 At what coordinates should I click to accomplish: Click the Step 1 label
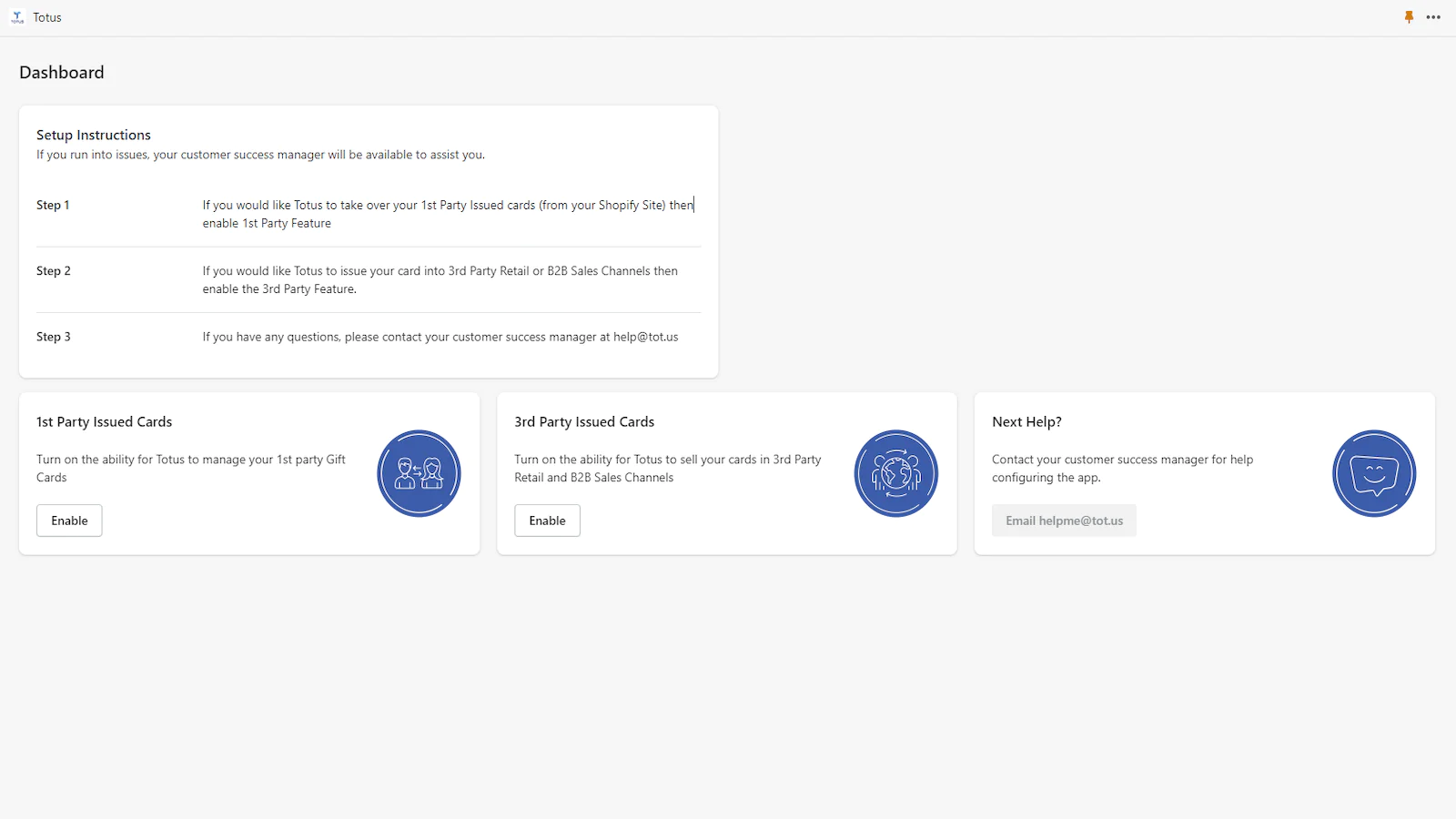53,205
